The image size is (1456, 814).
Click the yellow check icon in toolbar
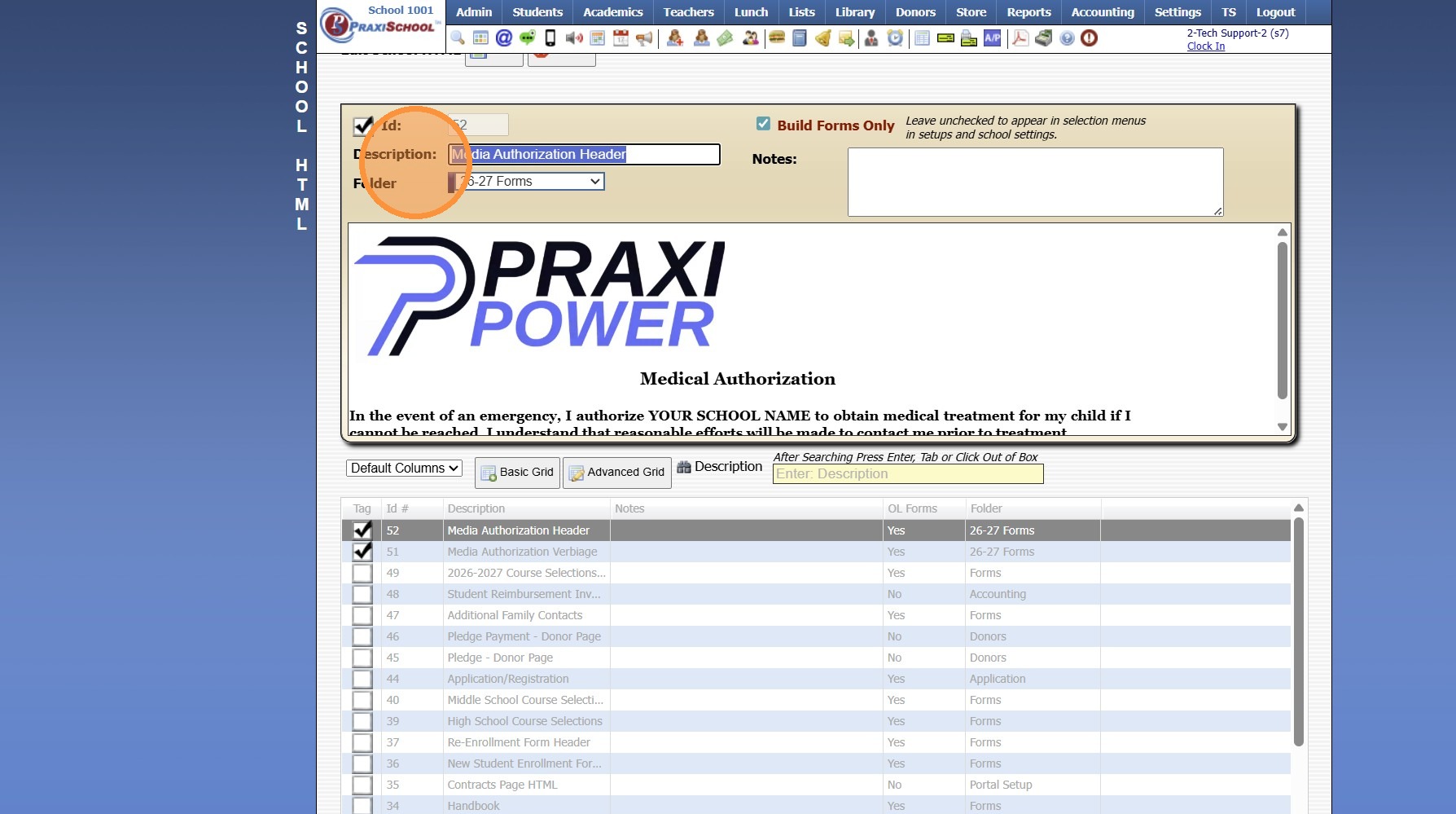coord(945,38)
